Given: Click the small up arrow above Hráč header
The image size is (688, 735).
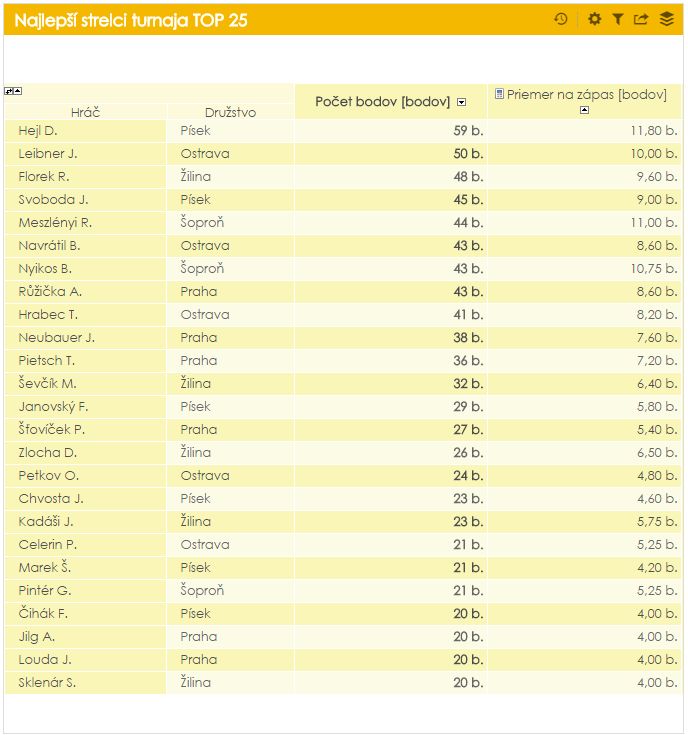Looking at the screenshot, I should coord(18,91).
